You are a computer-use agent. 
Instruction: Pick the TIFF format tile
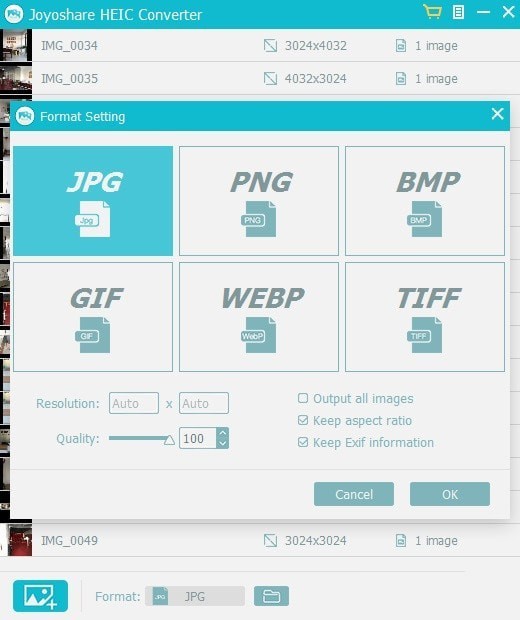pos(425,317)
